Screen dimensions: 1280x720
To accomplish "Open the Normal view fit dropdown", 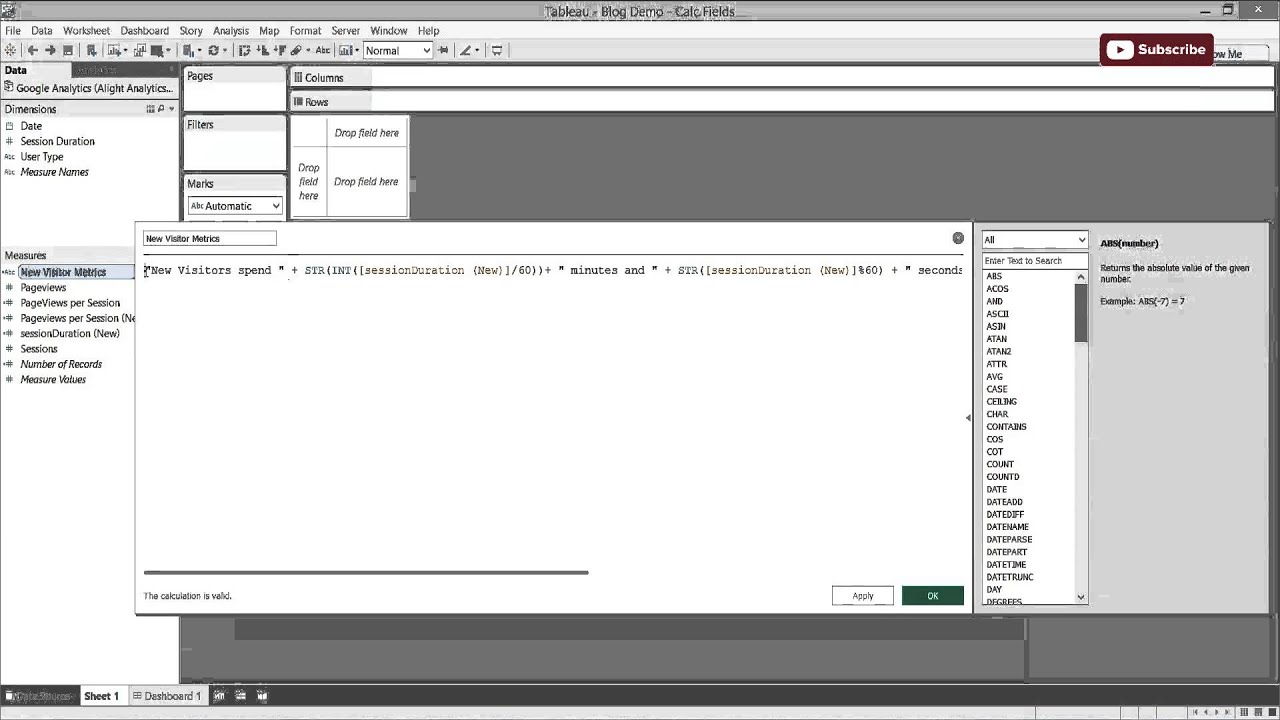I will click(x=398, y=50).
